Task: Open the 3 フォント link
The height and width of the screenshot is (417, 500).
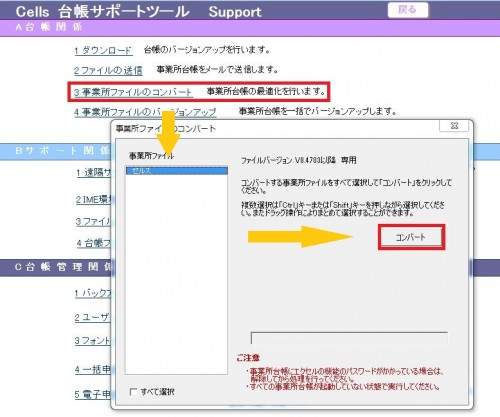Action: [93, 340]
